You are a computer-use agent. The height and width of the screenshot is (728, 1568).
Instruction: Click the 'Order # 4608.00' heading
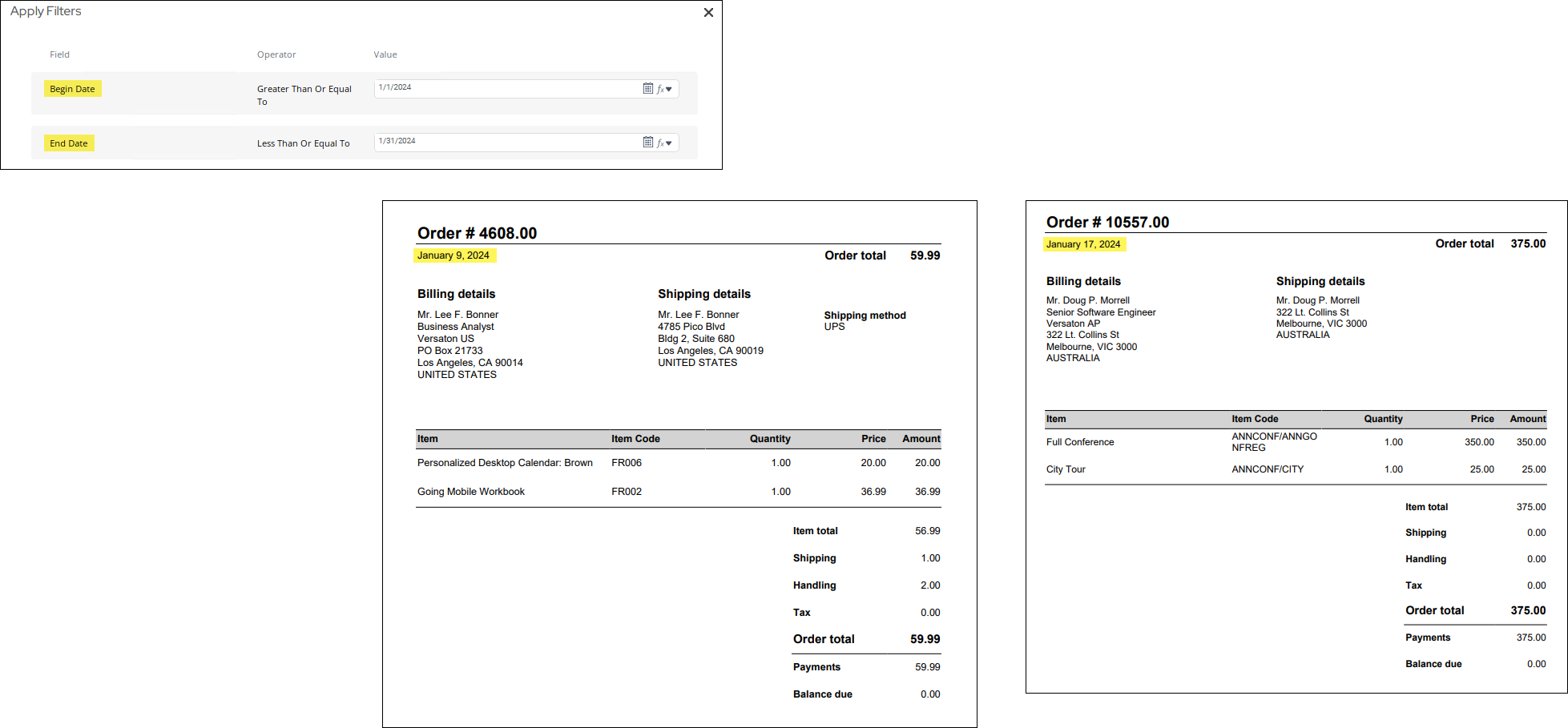tap(477, 233)
